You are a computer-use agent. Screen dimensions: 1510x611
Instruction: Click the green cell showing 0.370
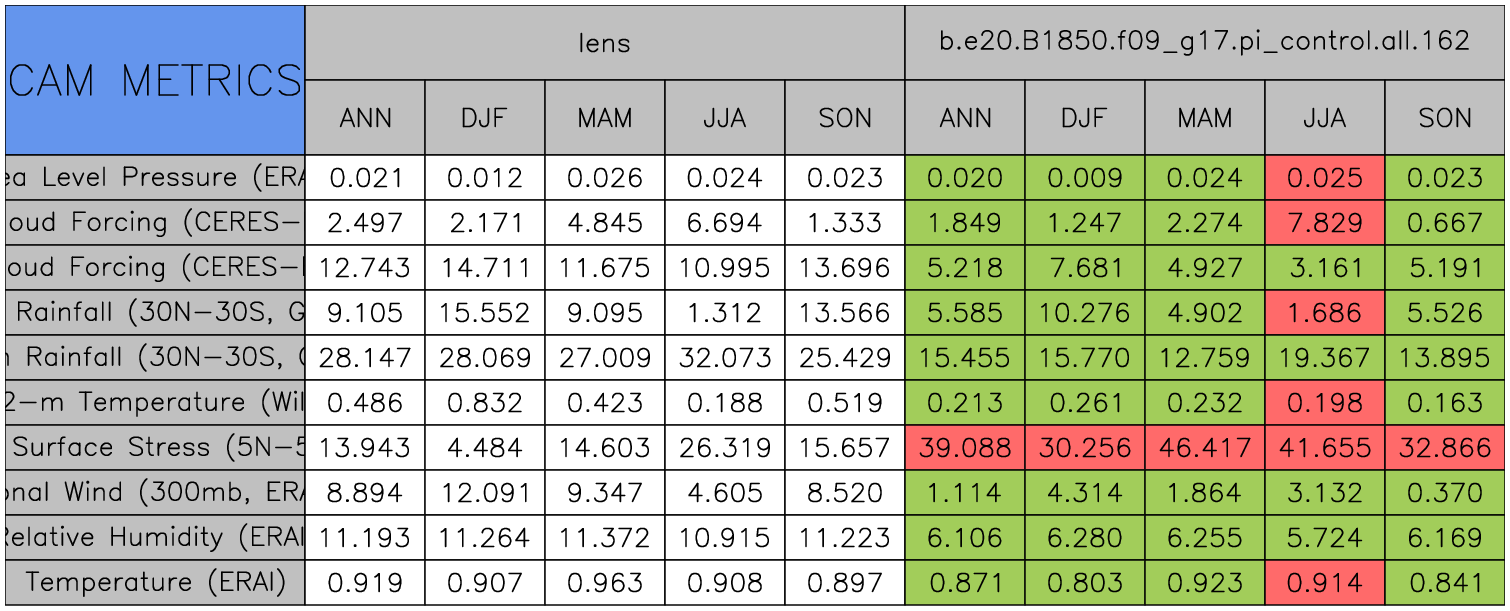click(x=1445, y=492)
